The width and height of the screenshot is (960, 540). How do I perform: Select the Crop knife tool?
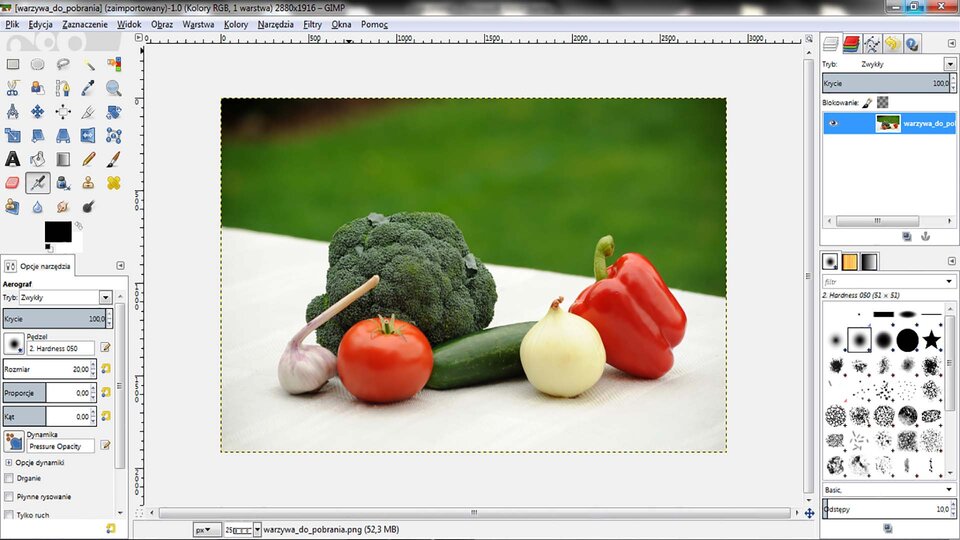[x=88, y=111]
